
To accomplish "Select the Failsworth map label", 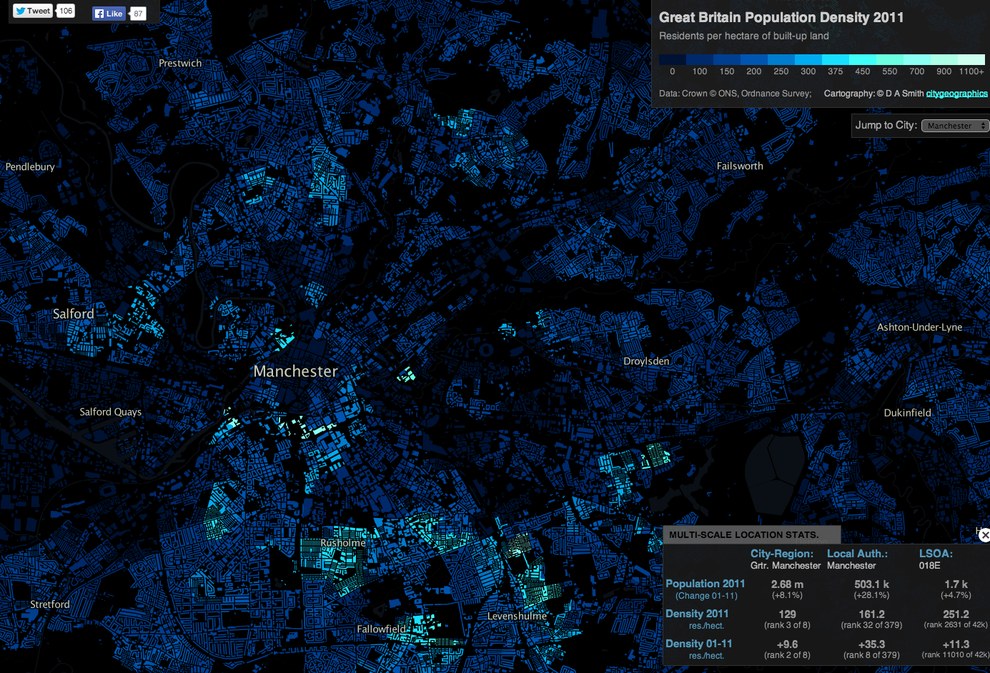I will click(x=739, y=166).
